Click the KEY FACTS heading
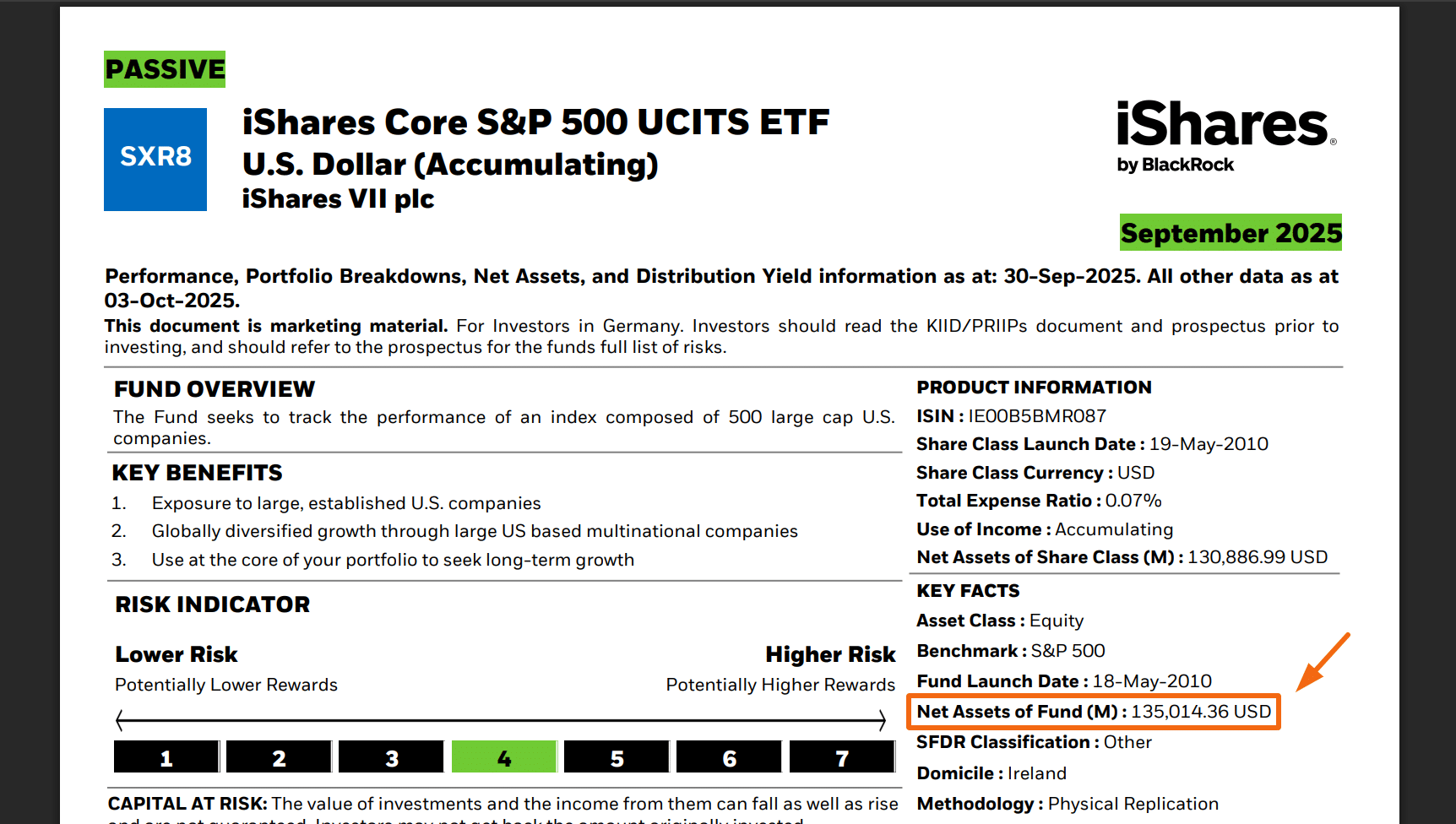The height and width of the screenshot is (824, 1456). pos(968,591)
